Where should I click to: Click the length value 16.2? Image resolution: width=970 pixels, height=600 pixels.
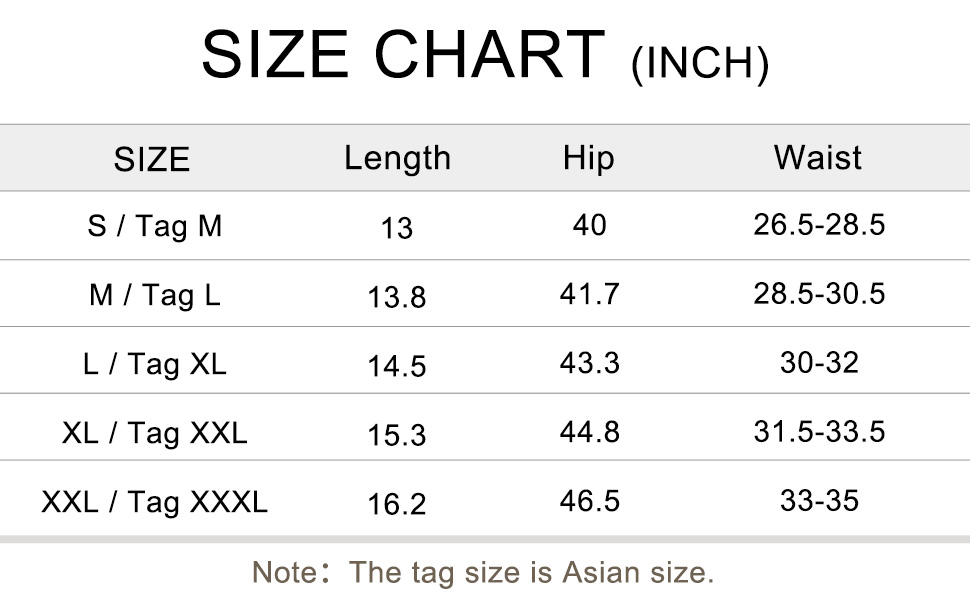[397, 504]
